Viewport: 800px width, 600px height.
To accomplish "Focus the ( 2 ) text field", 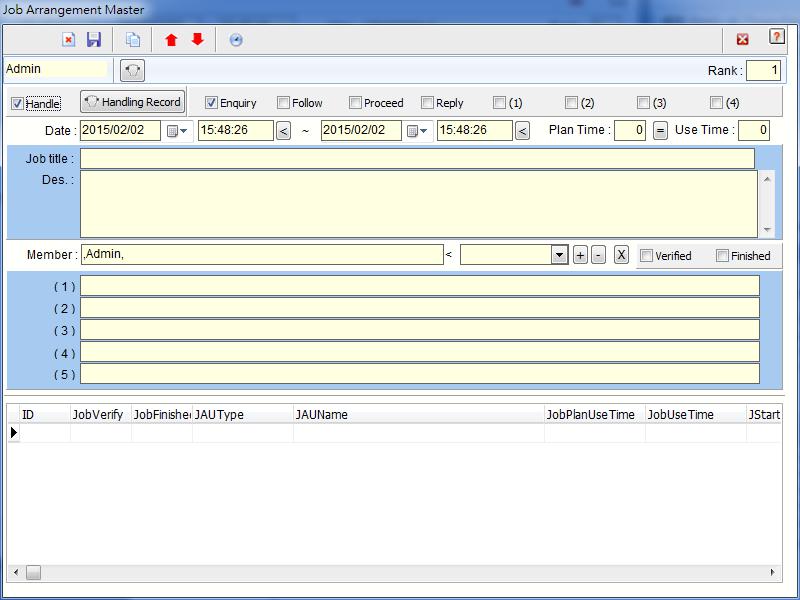I will (x=420, y=308).
